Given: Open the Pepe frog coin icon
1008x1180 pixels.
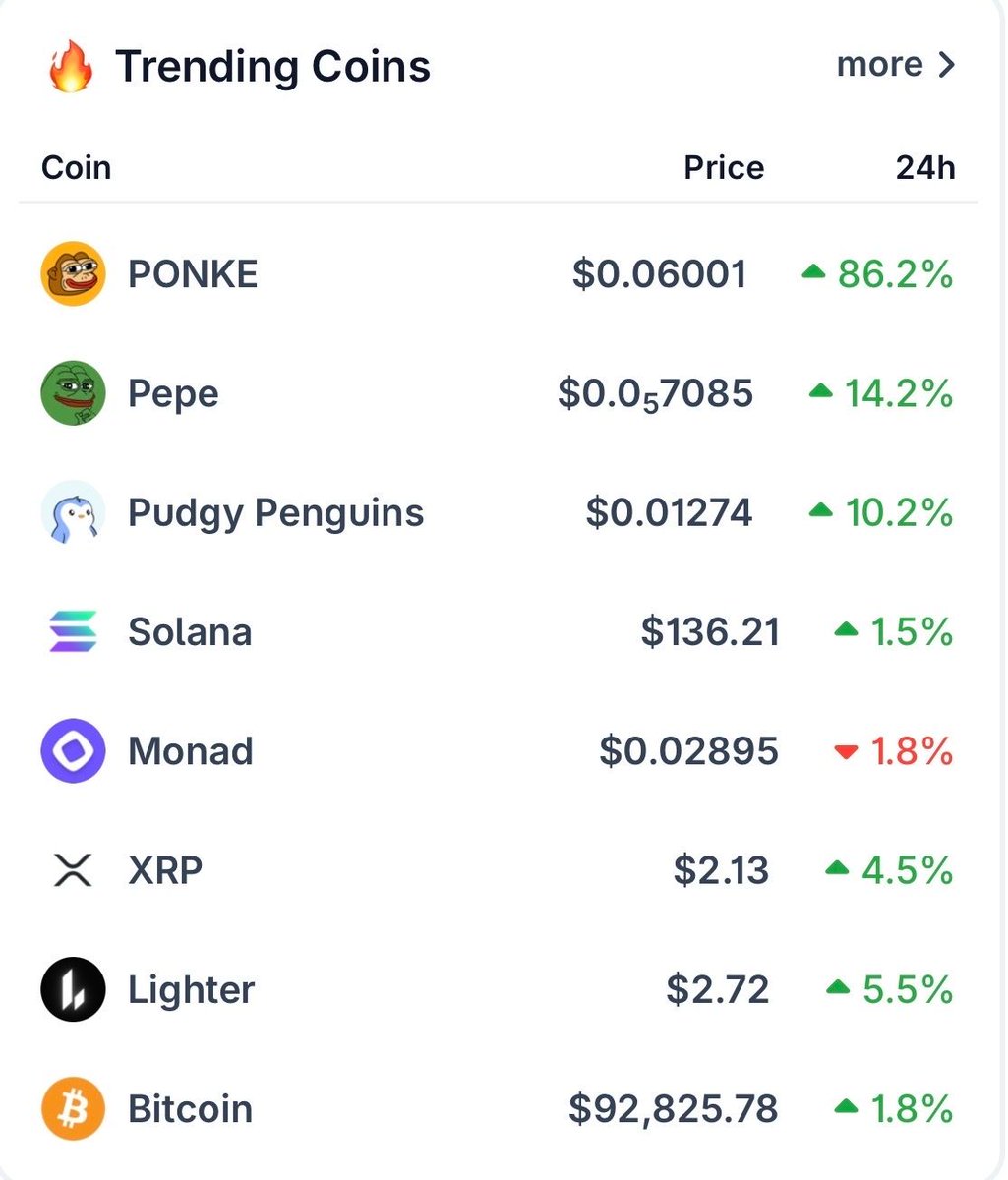Looking at the screenshot, I should tap(73, 393).
